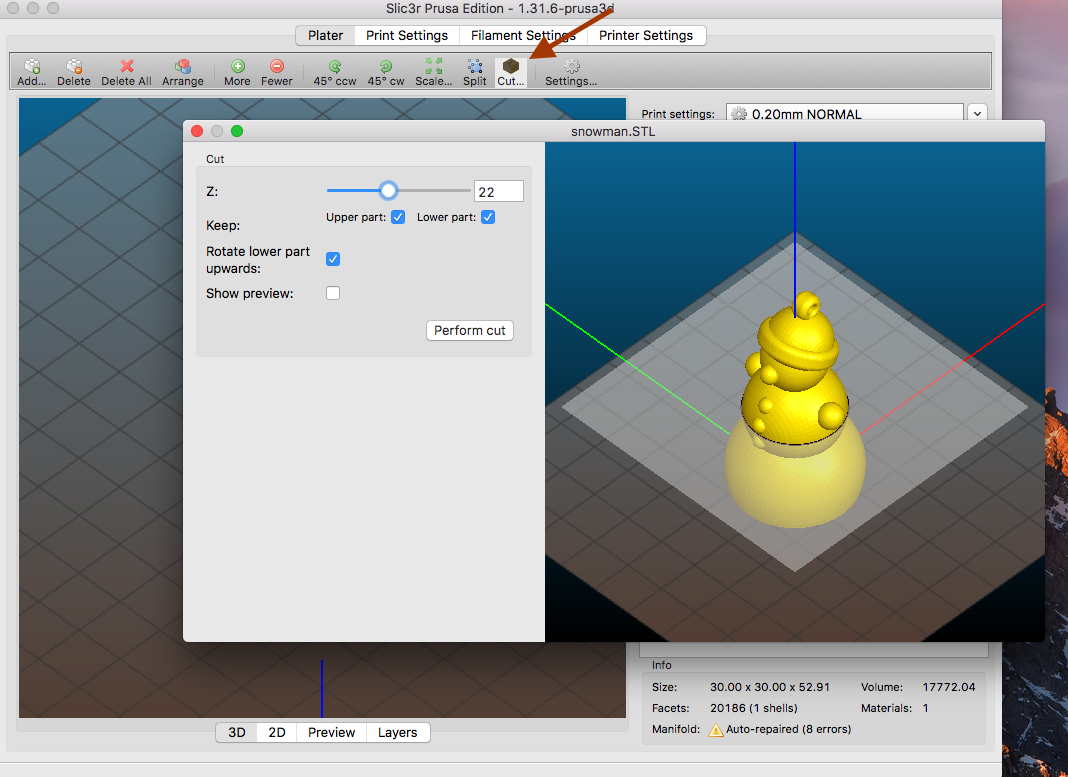Toggle Rotate lower part upwards checkbox
This screenshot has height=777, width=1068.
click(x=333, y=259)
